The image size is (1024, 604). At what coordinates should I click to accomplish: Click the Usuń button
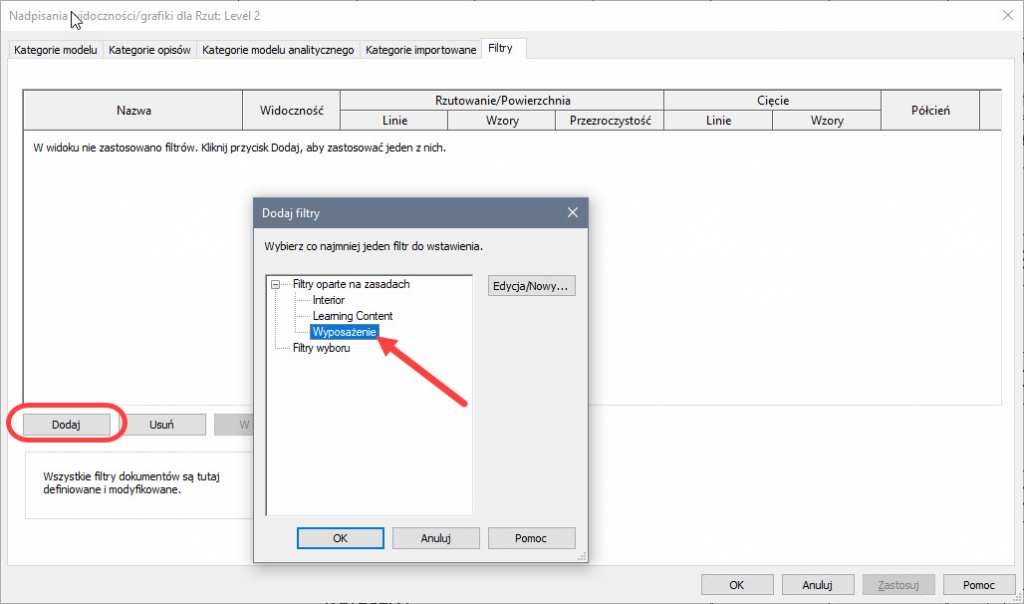(x=161, y=424)
